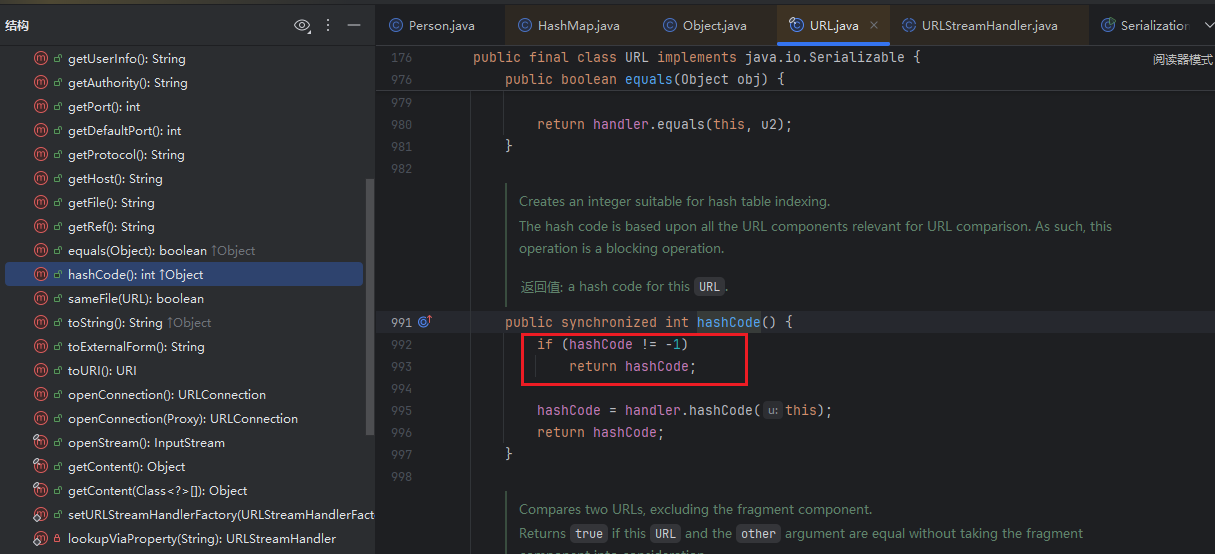The width and height of the screenshot is (1215, 554).
Task: Select equals(Object): boolean in structure list
Action: click(137, 251)
